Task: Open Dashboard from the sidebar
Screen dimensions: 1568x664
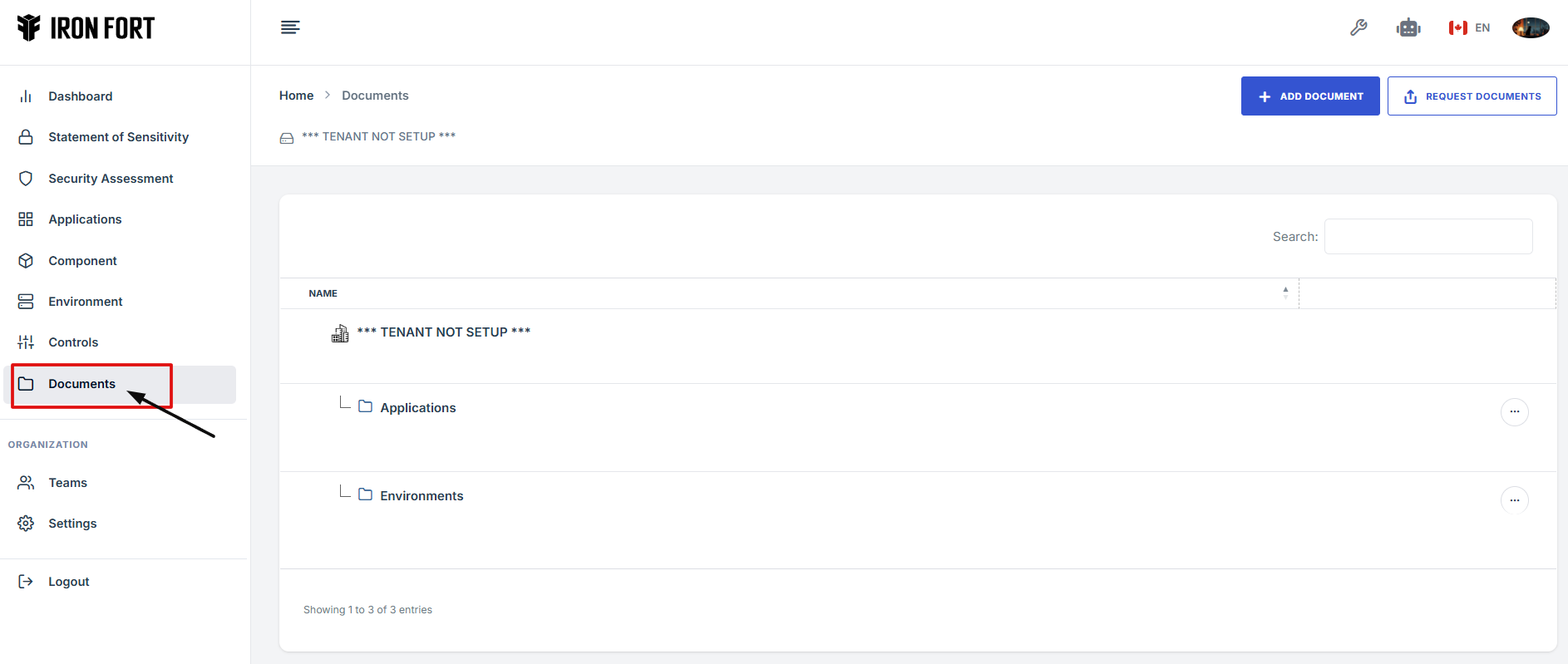Action: point(80,96)
